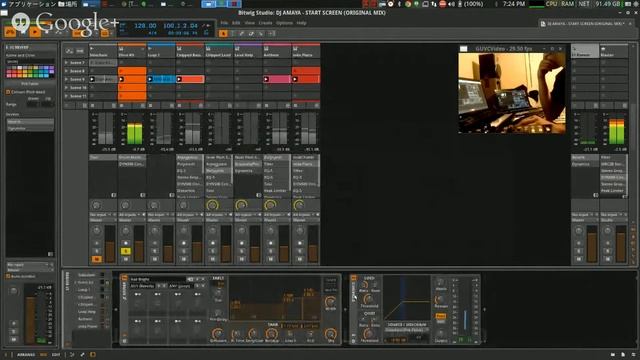Toggle the reverb device power button
The image size is (640, 360).
click(x=124, y=278)
